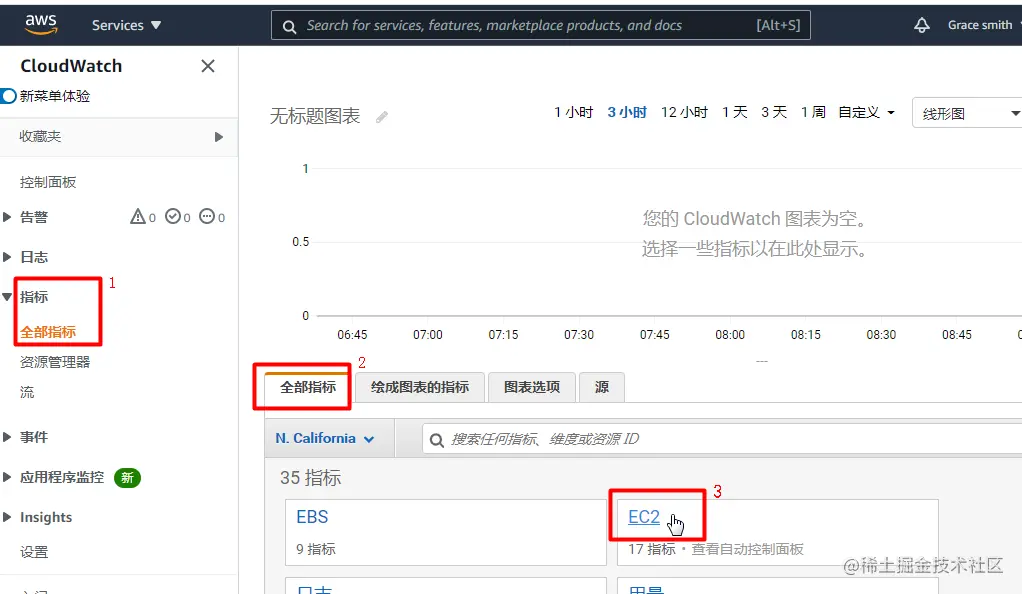Click the 新 badge beside 应用程序监控

click(127, 478)
